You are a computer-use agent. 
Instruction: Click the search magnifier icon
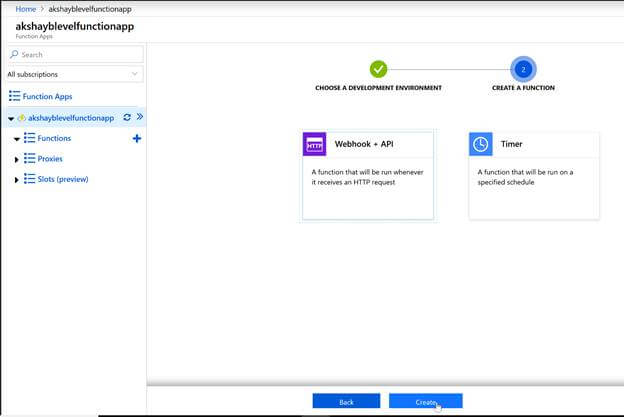14,54
